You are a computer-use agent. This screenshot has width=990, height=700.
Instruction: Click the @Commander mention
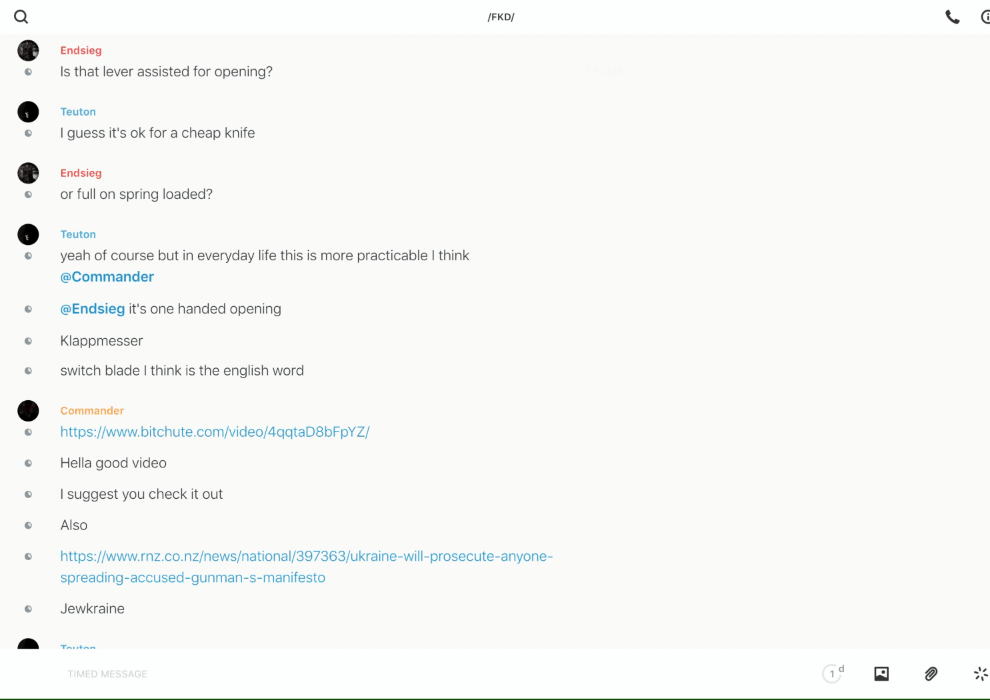107,277
